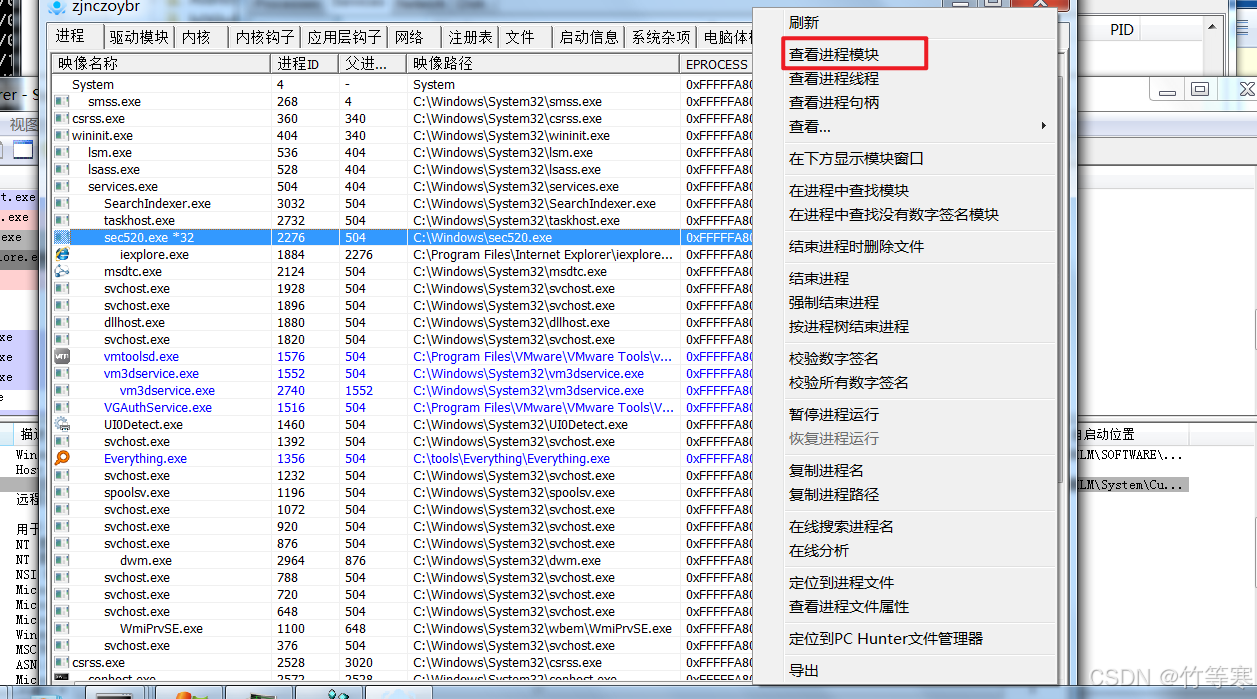
Task: Click the Internet Explorer icon beside iexplore.exe
Action: tap(62, 255)
